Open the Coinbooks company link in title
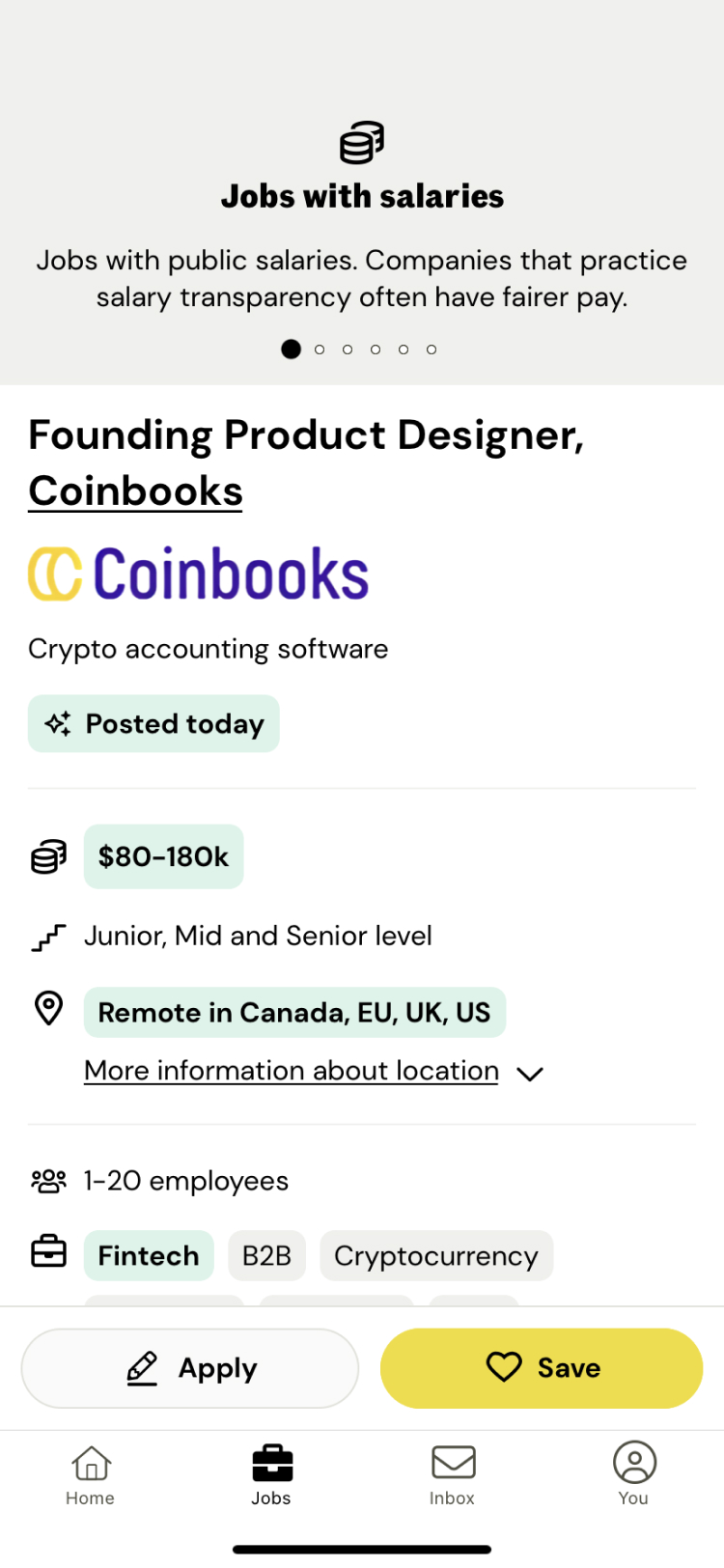The width and height of the screenshot is (724, 1568). click(x=135, y=490)
